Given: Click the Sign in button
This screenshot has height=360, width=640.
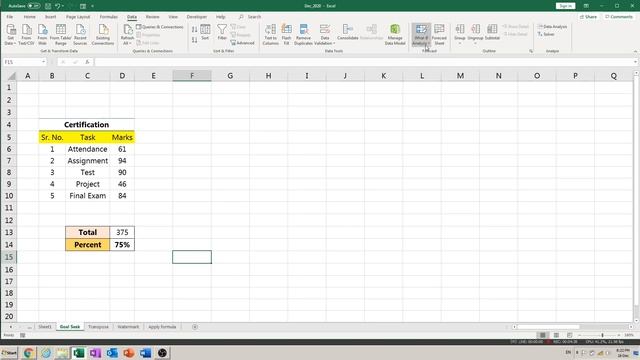Looking at the screenshot, I should coord(565,6).
